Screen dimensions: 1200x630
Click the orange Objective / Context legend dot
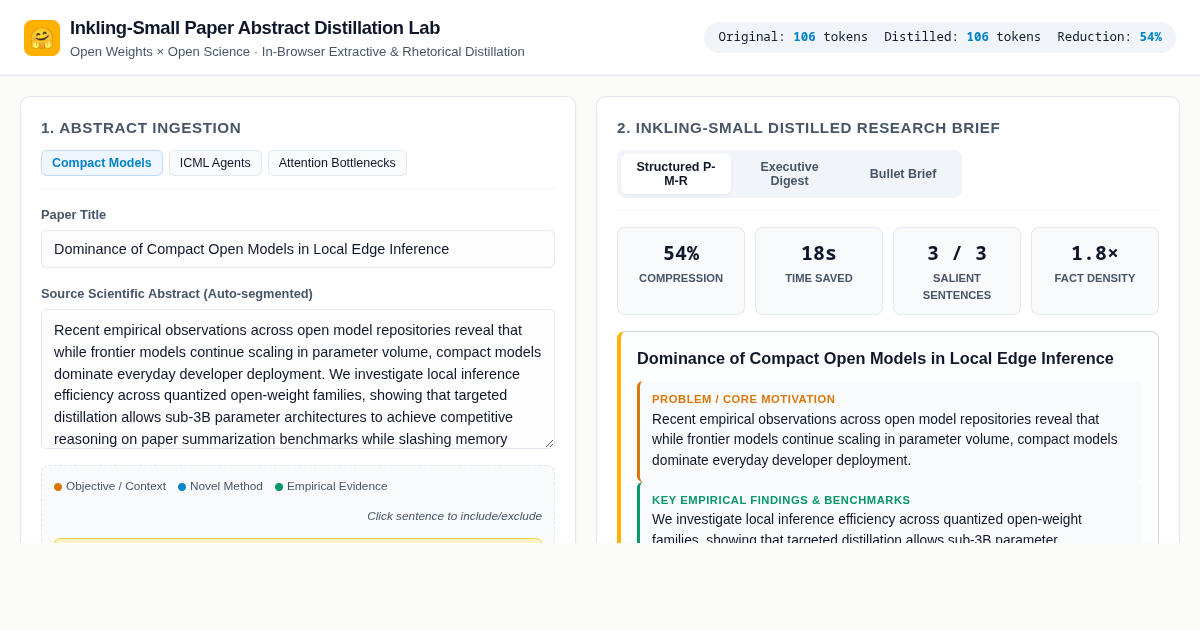58,487
